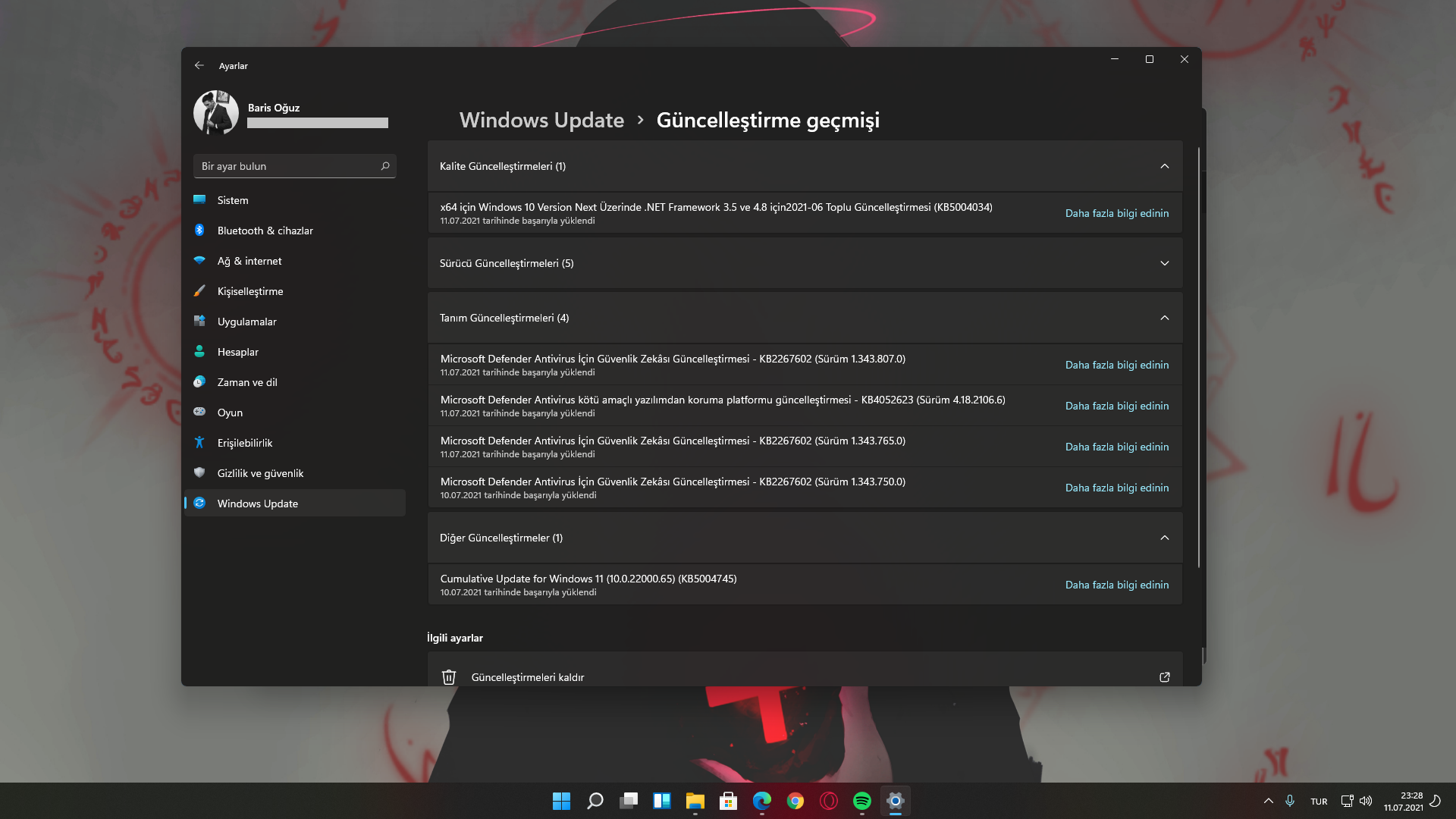Click the back arrow in the Settings header
Viewport: 1456px width, 819px height.
click(x=199, y=66)
